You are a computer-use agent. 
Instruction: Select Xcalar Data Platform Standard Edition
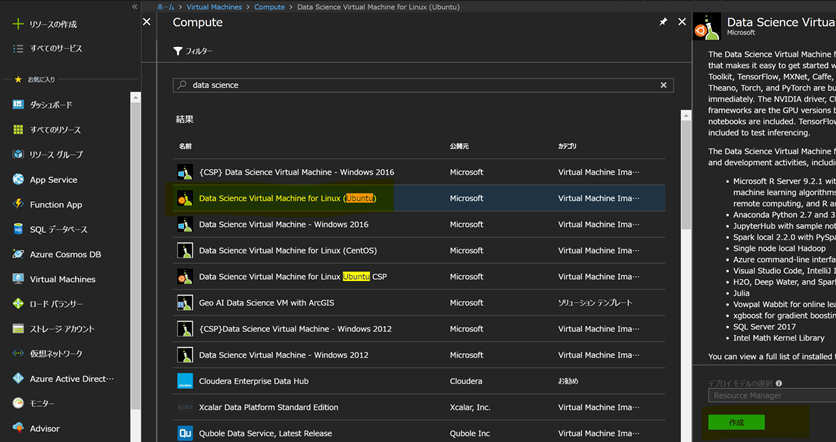coord(419,407)
